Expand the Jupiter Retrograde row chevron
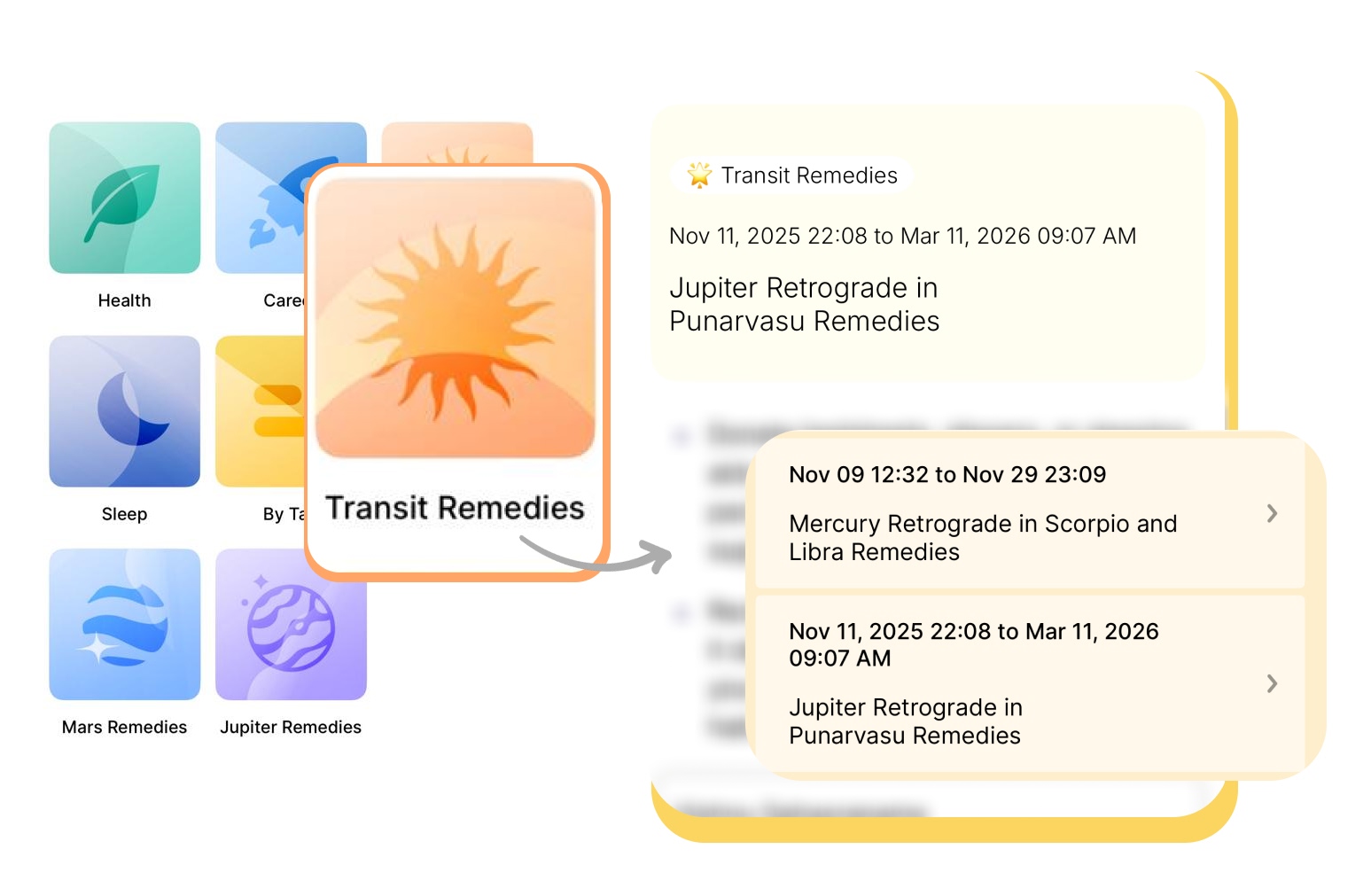Viewport: 1371px width, 896px height. click(x=1272, y=683)
